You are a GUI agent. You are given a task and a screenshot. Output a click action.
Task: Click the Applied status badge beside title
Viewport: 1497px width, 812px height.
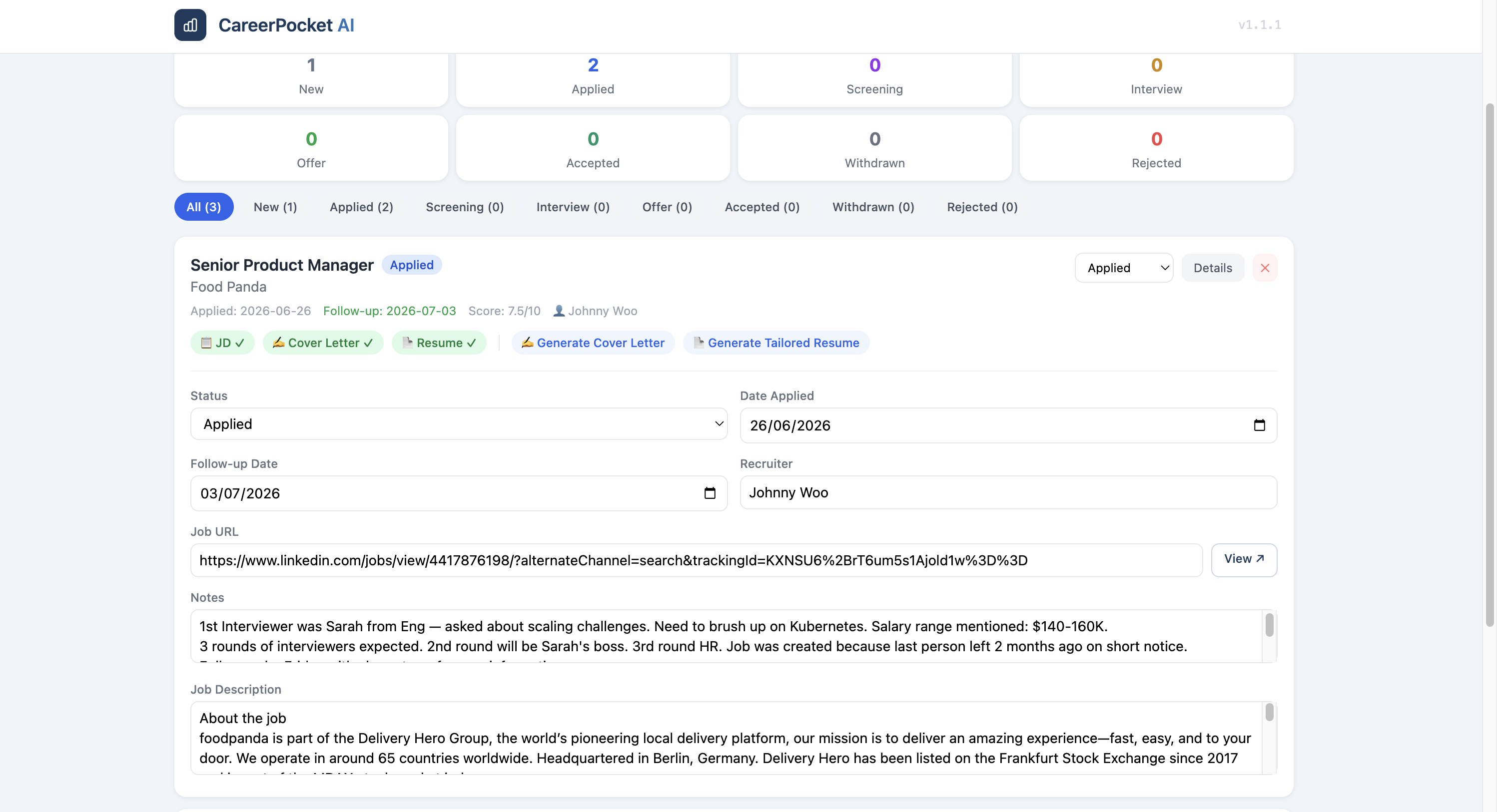point(411,265)
